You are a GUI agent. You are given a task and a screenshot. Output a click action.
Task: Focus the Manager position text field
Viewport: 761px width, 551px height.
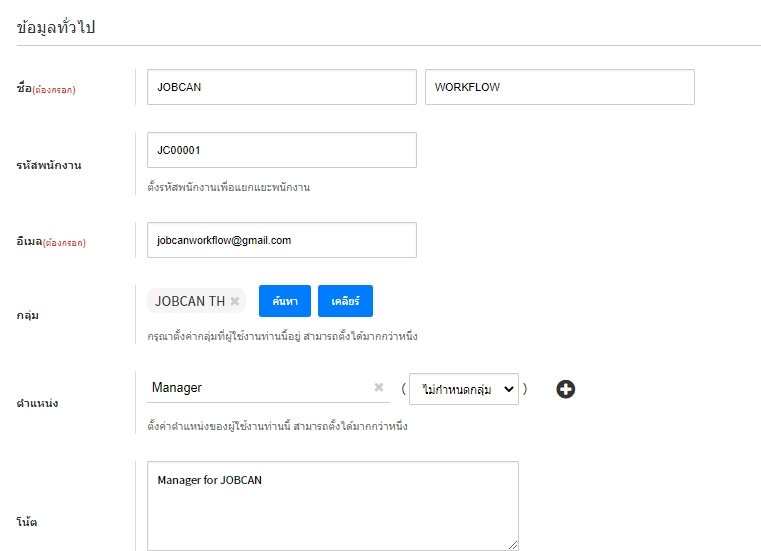coord(258,388)
